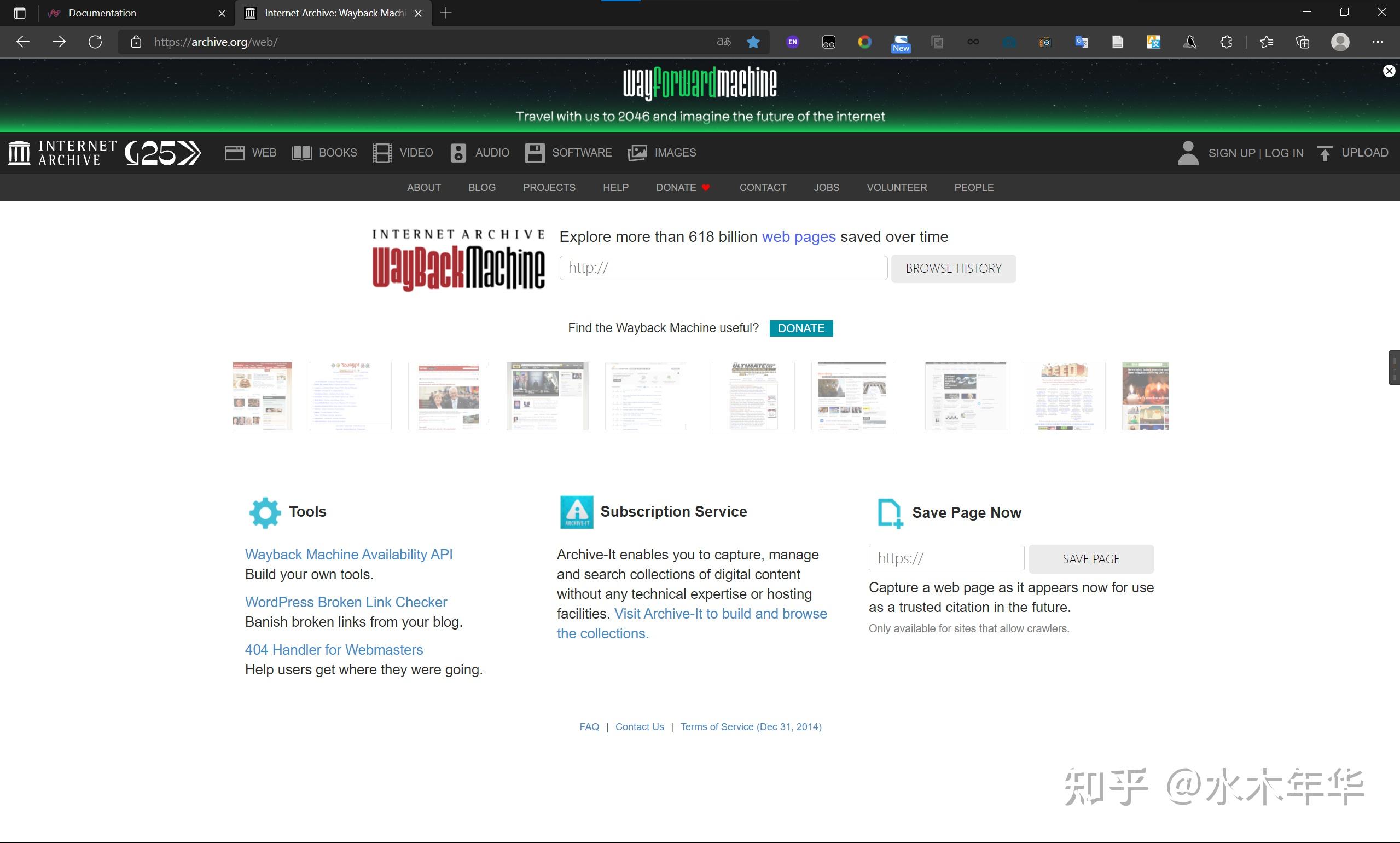Dismiss the Wayforward Machine banner
This screenshot has width=1400, height=843.
1389,71
